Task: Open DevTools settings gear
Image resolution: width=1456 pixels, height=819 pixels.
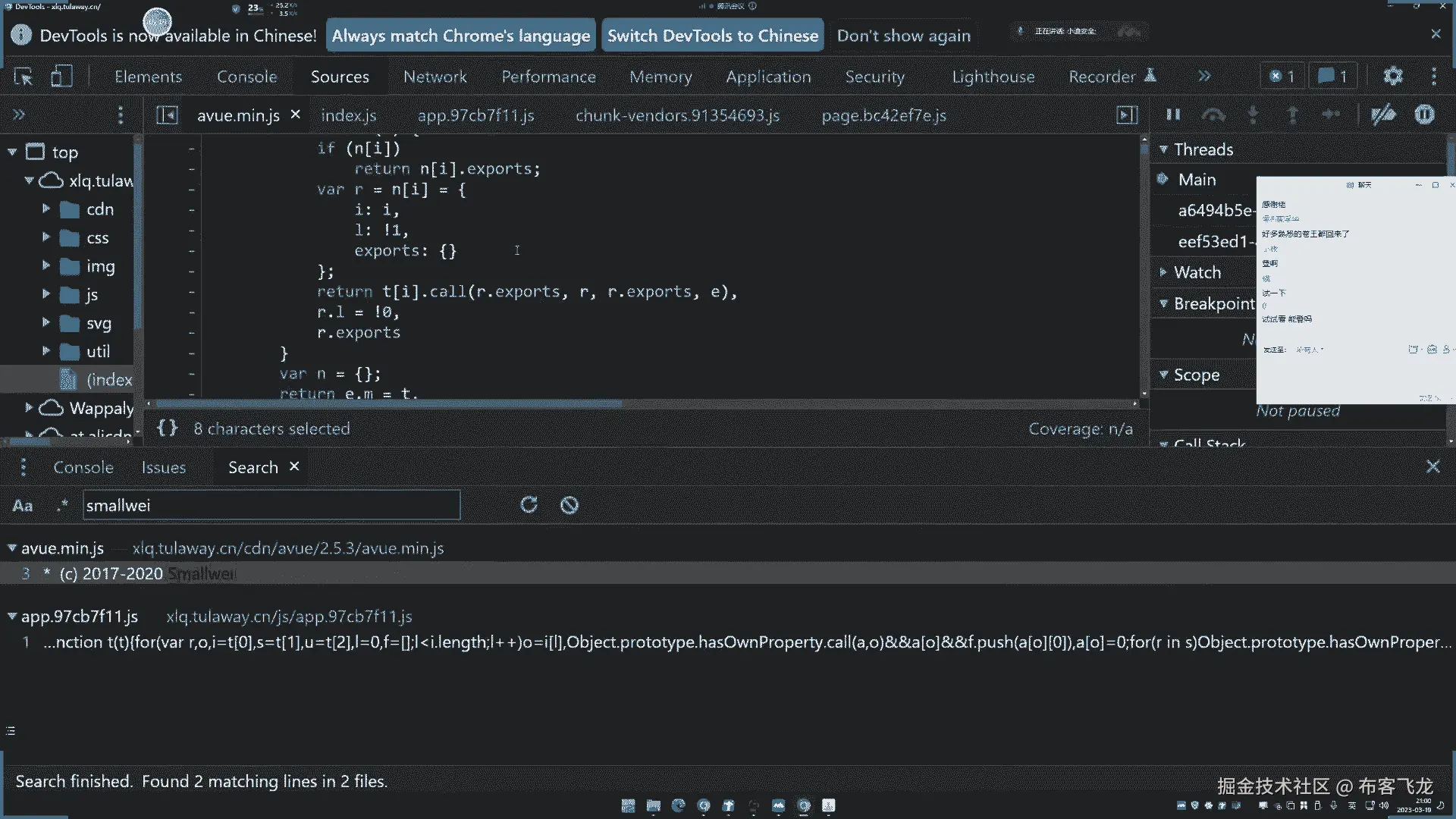Action: coord(1393,77)
